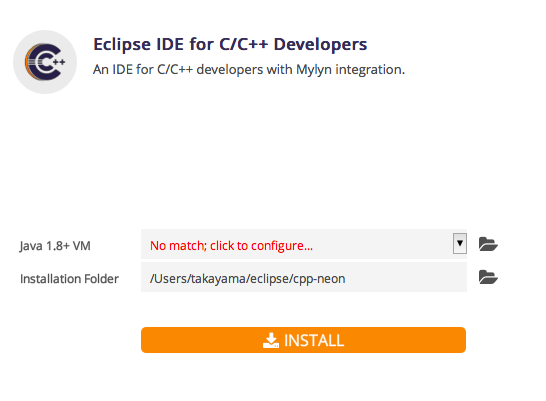
Task: Click the Eclipse C++ logo icon
Action: coord(45,62)
